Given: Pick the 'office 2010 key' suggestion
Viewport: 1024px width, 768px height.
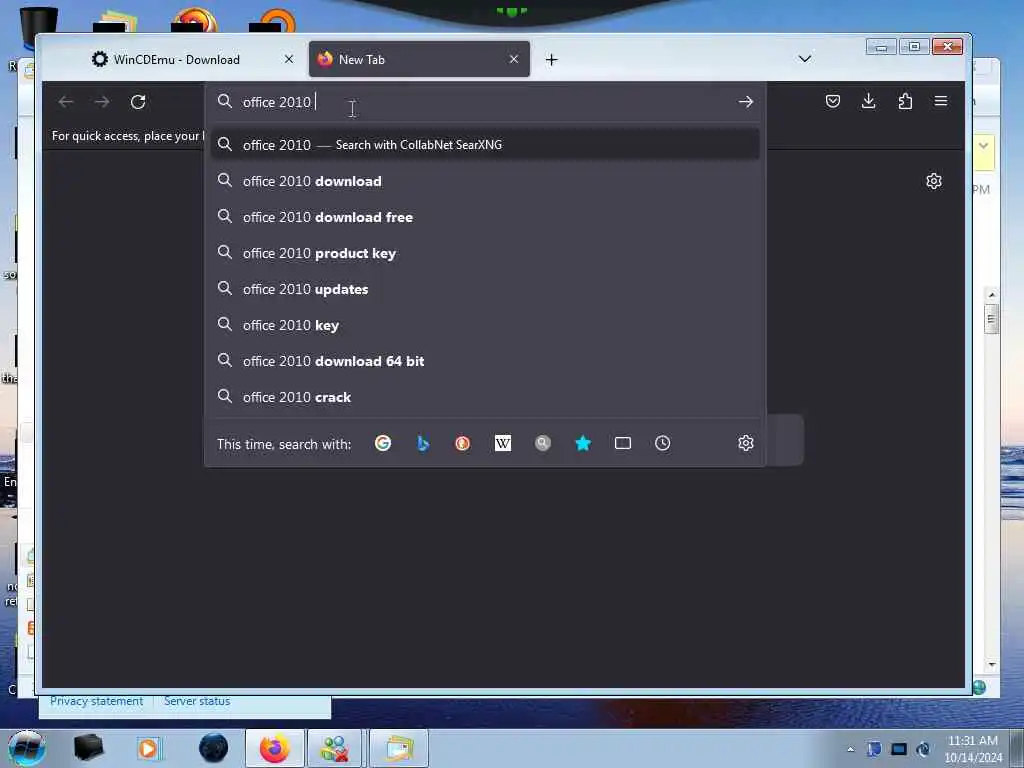Looking at the screenshot, I should pyautogui.click(x=485, y=325).
